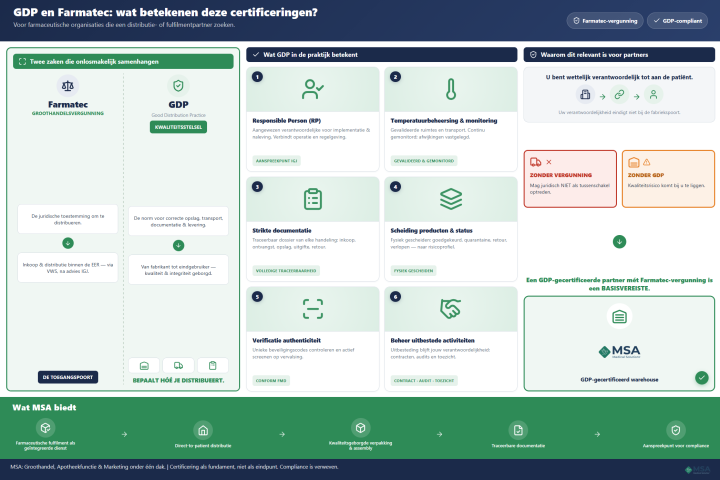720x480 pixels.
Task: Click the Twee zaken die onlosmakelijk samenhangen header
Action: click(123, 62)
